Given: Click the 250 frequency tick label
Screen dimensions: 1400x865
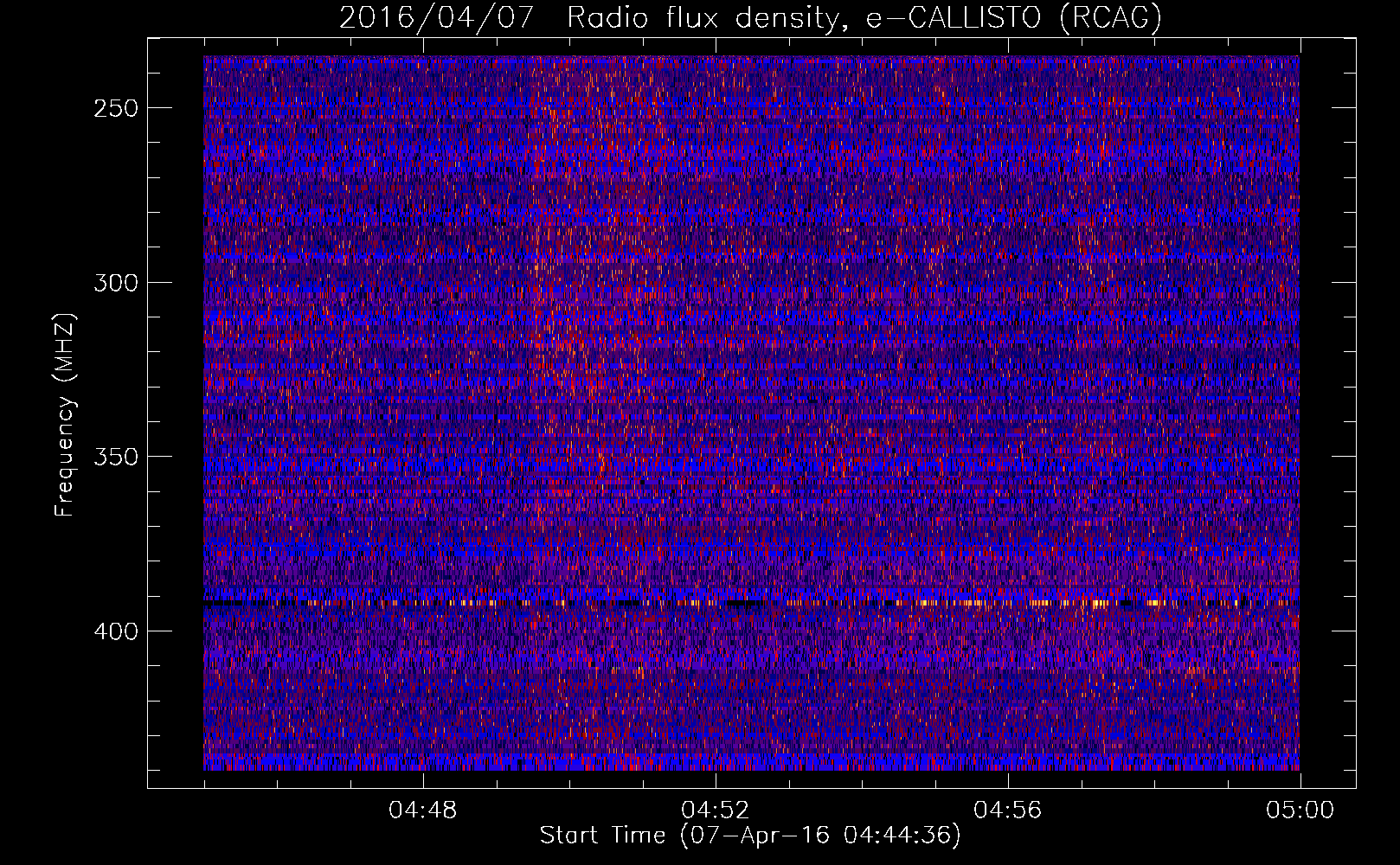Looking at the screenshot, I should [x=116, y=108].
